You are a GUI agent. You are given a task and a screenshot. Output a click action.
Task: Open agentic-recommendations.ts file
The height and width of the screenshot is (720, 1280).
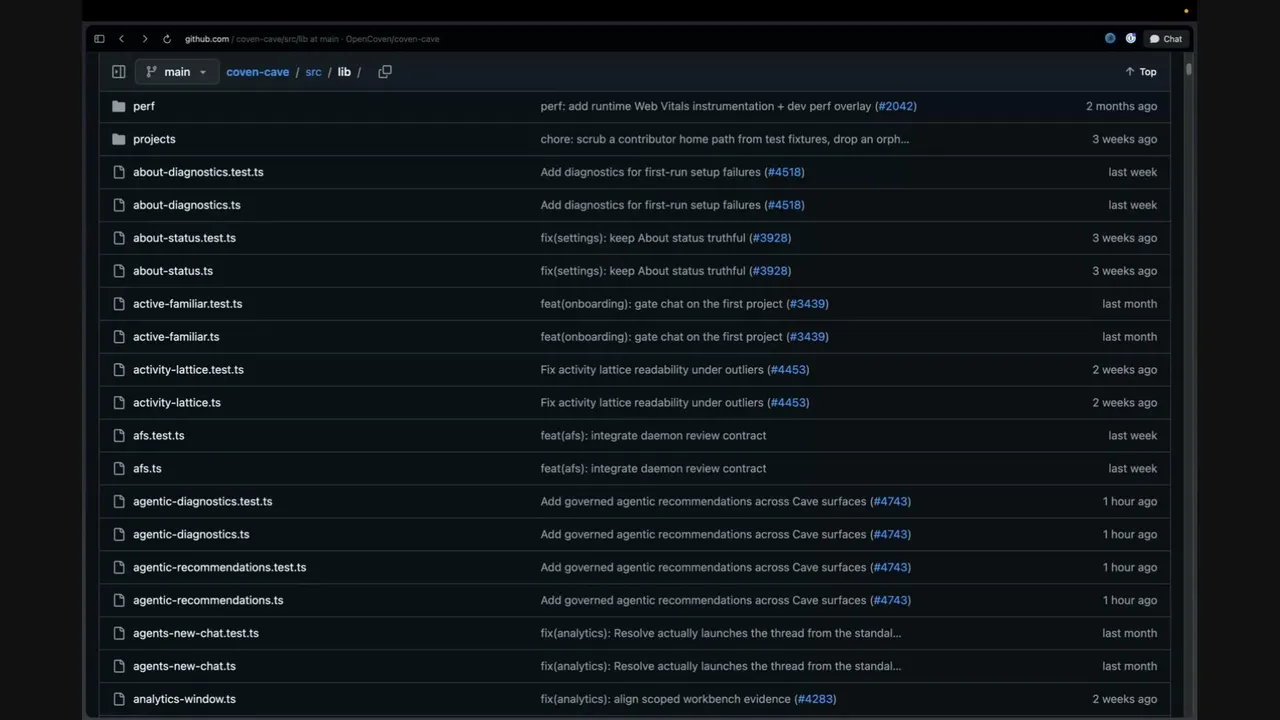coord(208,601)
